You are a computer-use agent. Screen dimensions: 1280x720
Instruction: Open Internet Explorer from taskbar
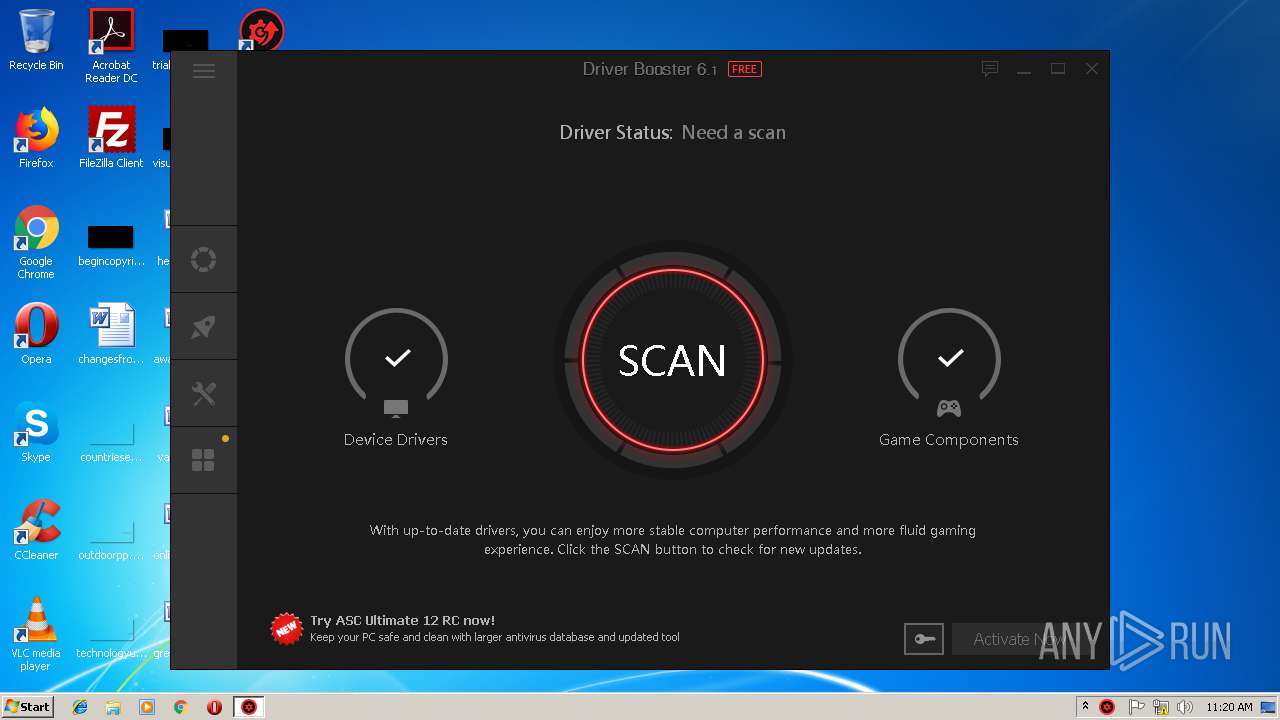tap(80, 707)
